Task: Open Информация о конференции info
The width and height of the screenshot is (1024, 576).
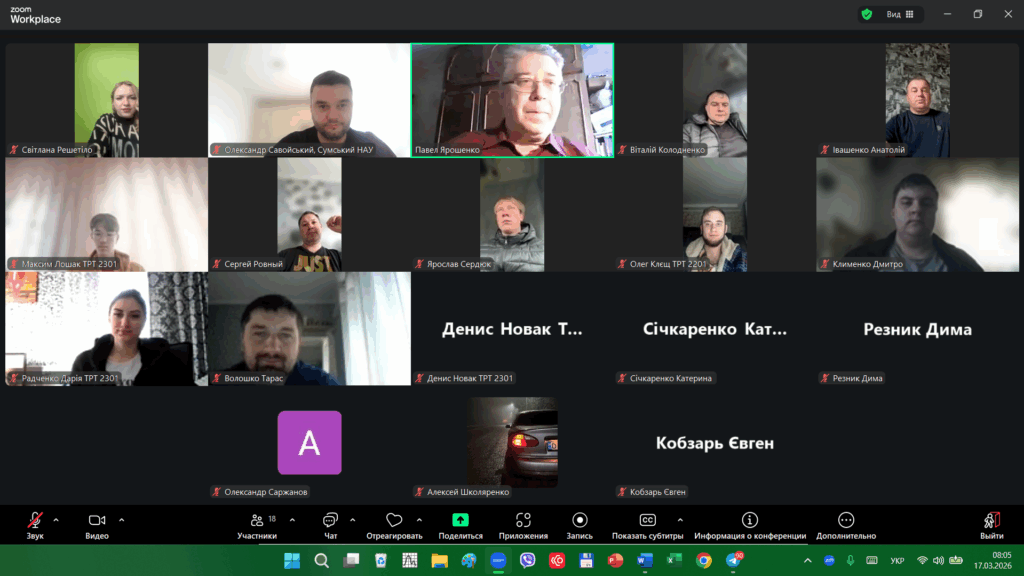Action: (x=750, y=524)
